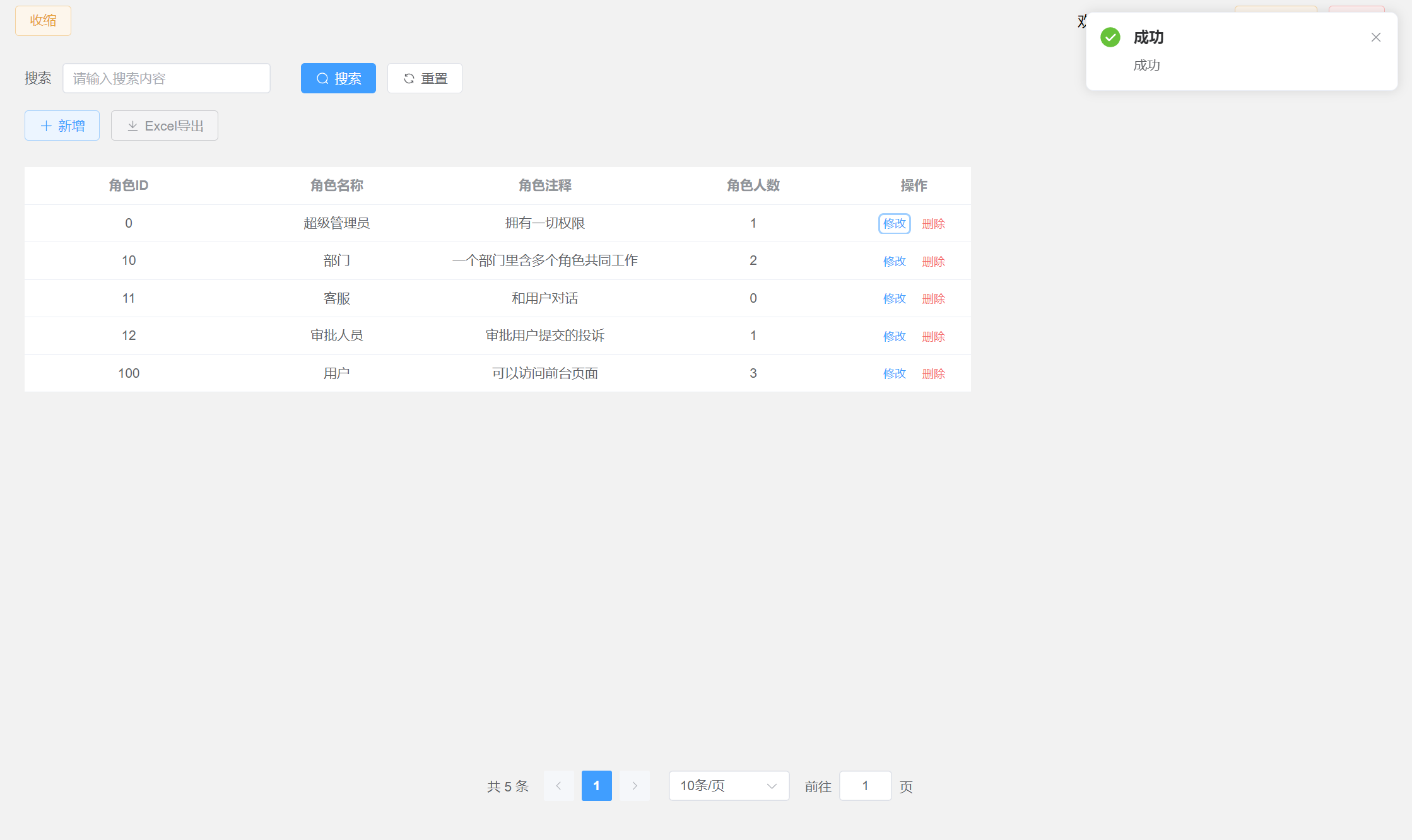1412x840 pixels.
Task: Click the green success check icon
Action: (x=1110, y=37)
